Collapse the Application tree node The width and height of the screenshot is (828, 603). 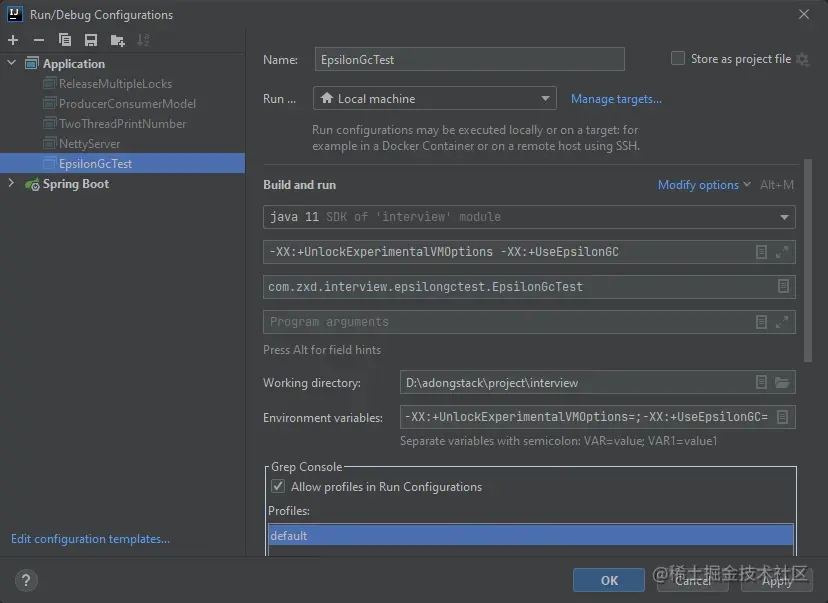[x=11, y=63]
